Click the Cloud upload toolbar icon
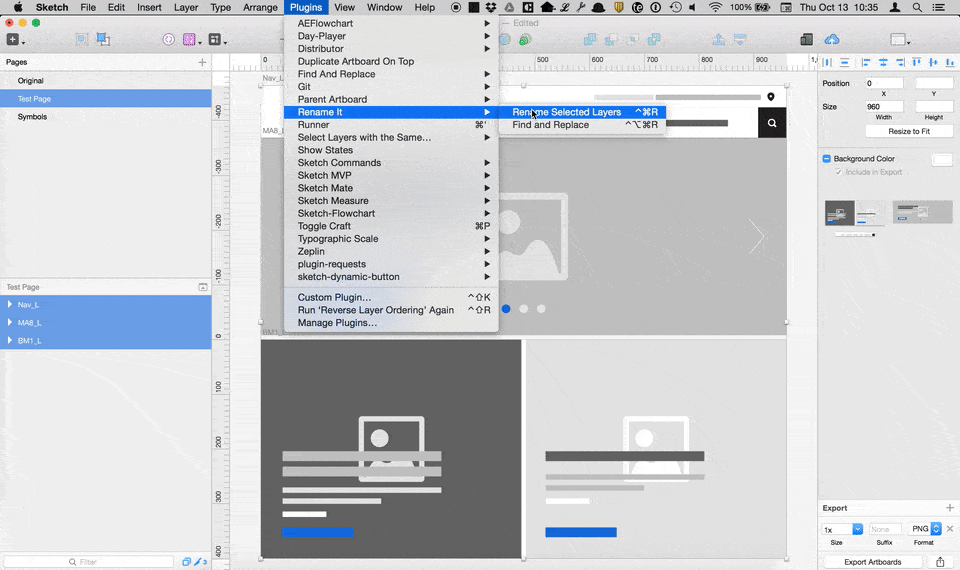The image size is (960, 570). click(x=831, y=40)
